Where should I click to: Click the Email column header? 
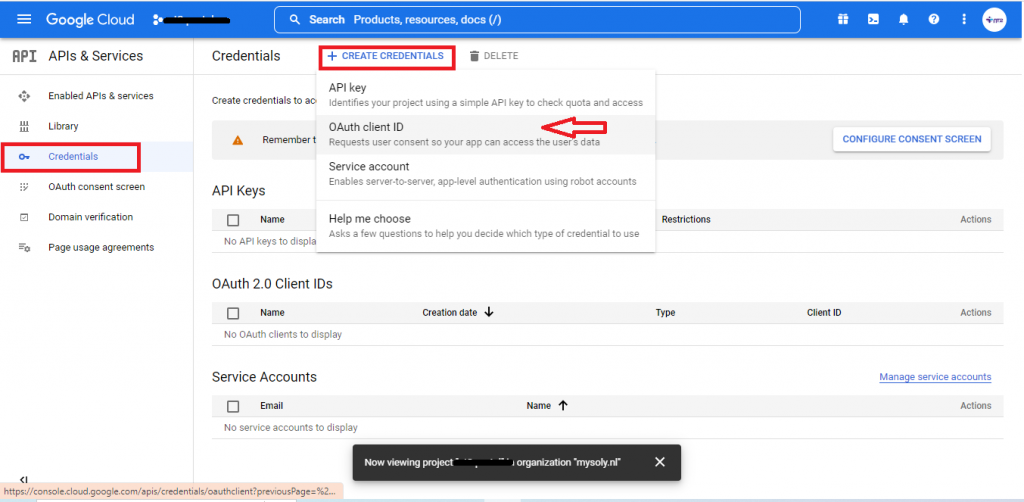pos(271,405)
